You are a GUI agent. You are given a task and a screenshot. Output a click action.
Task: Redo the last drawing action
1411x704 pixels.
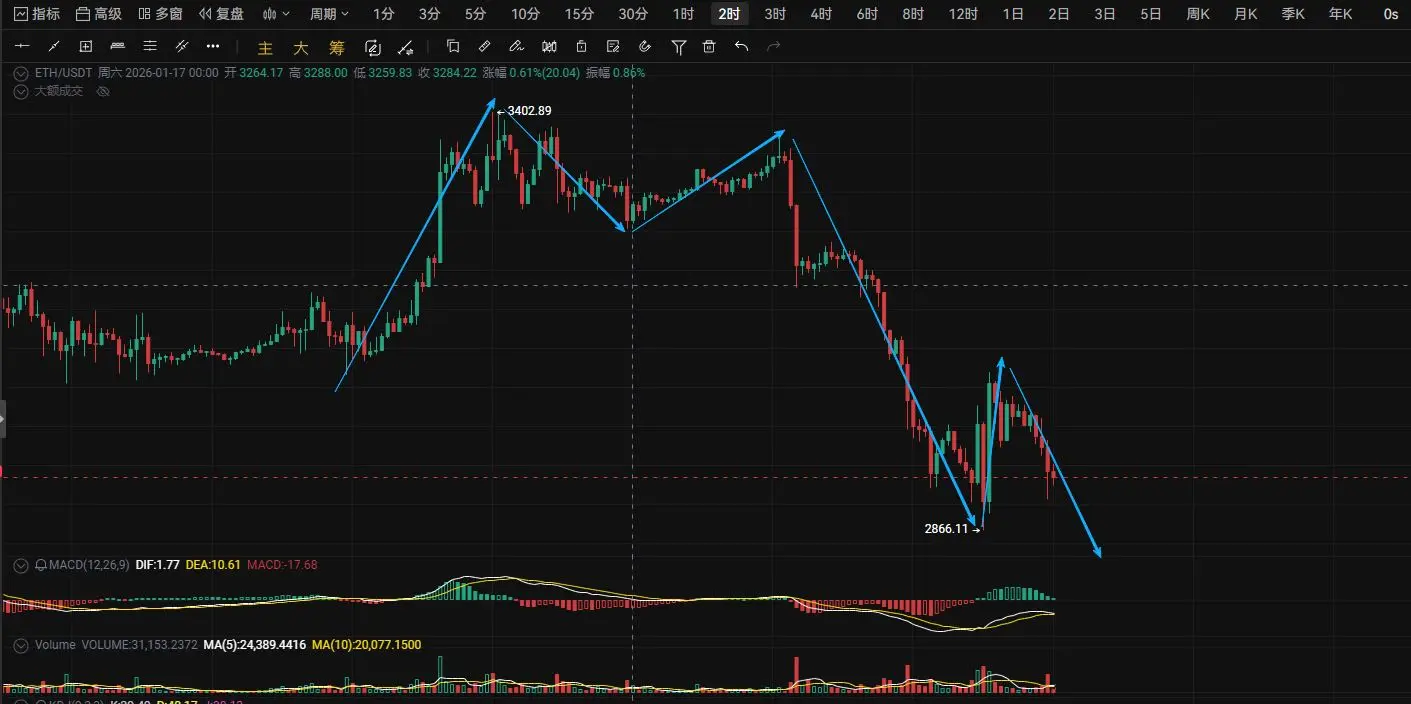773,46
